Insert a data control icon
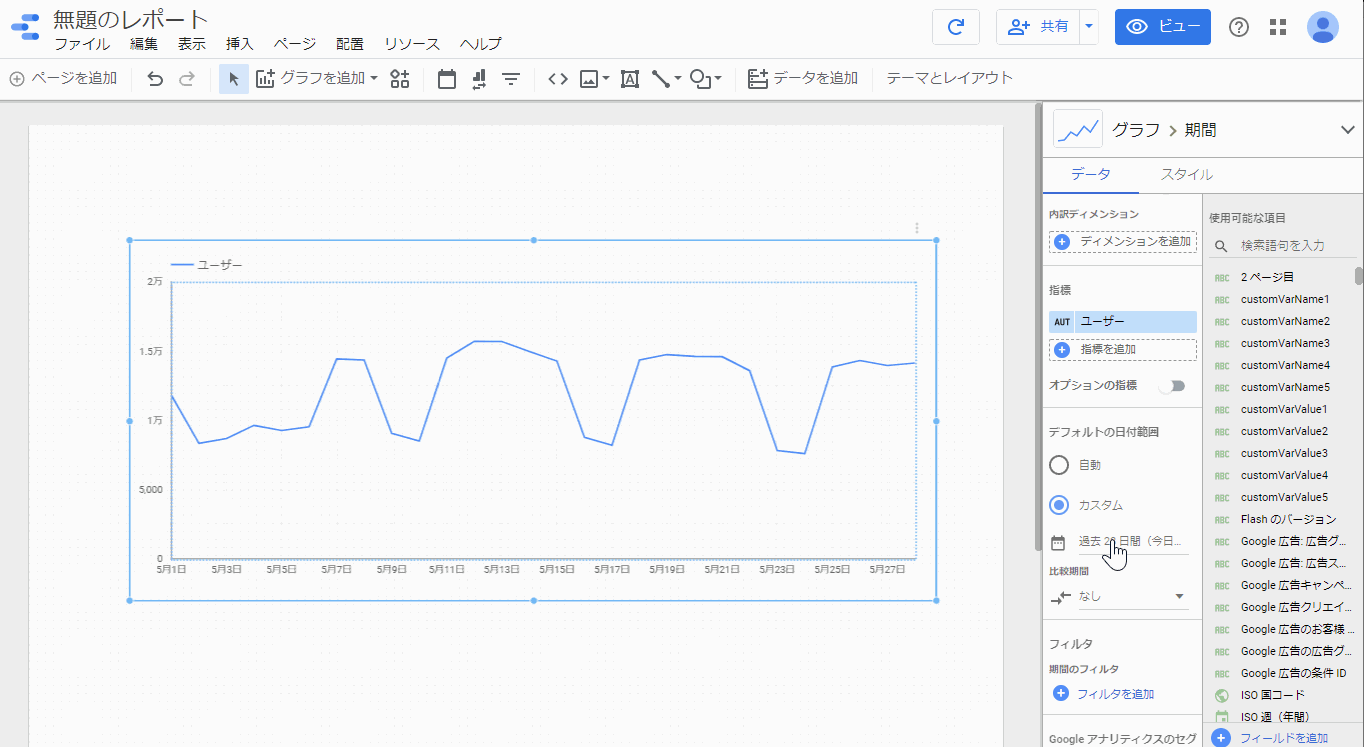 pyautogui.click(x=479, y=78)
